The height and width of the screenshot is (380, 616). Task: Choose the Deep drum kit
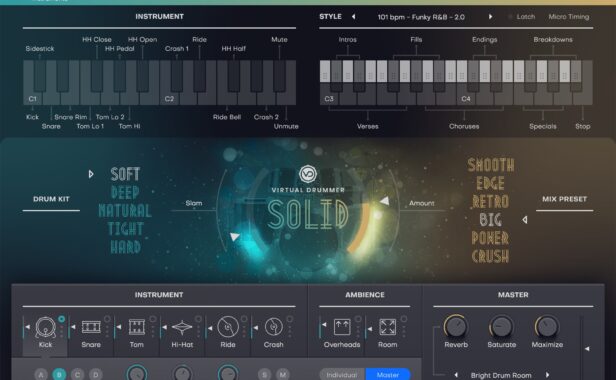(x=125, y=193)
